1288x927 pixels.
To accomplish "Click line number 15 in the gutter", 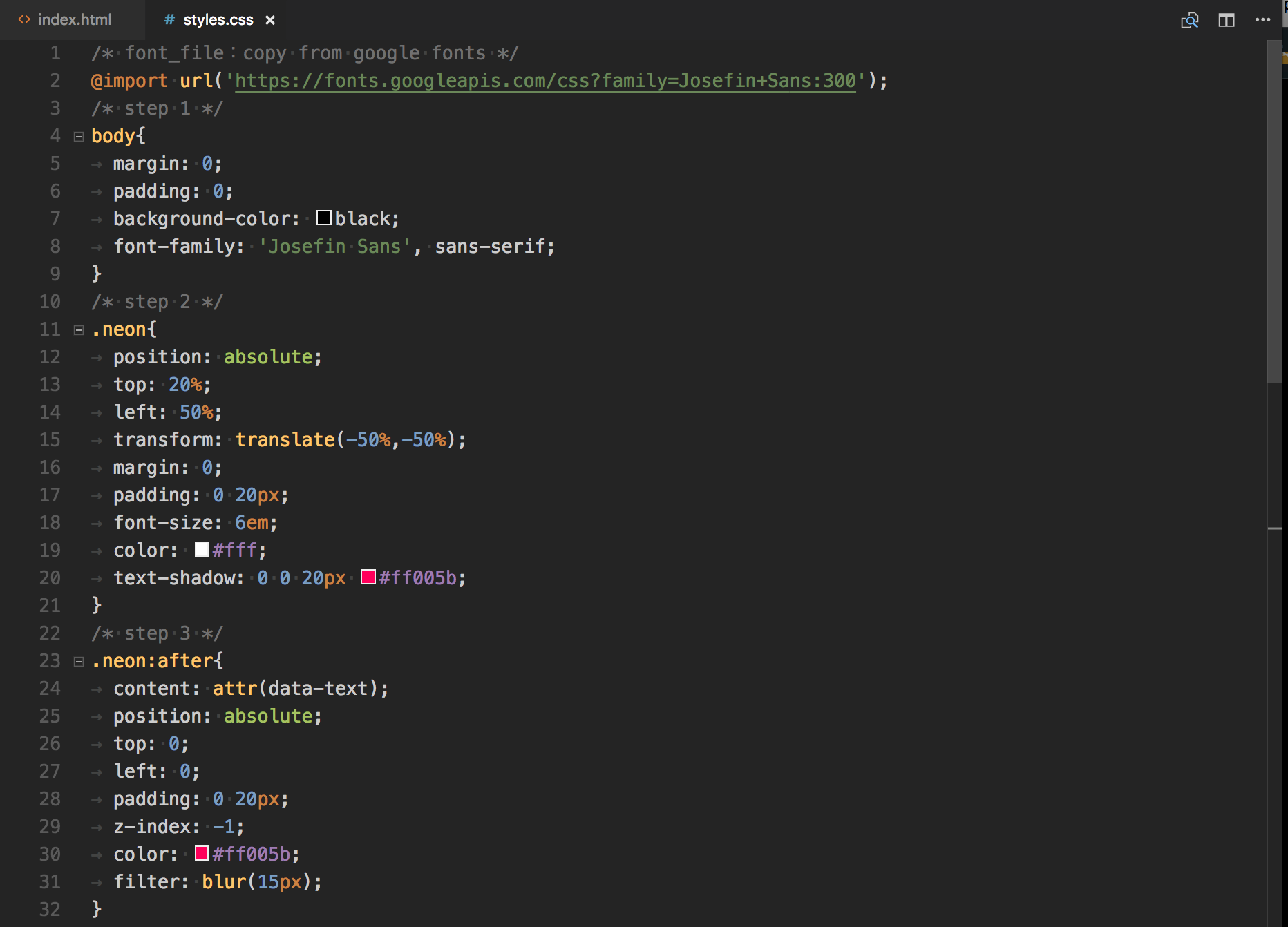I will click(x=50, y=440).
